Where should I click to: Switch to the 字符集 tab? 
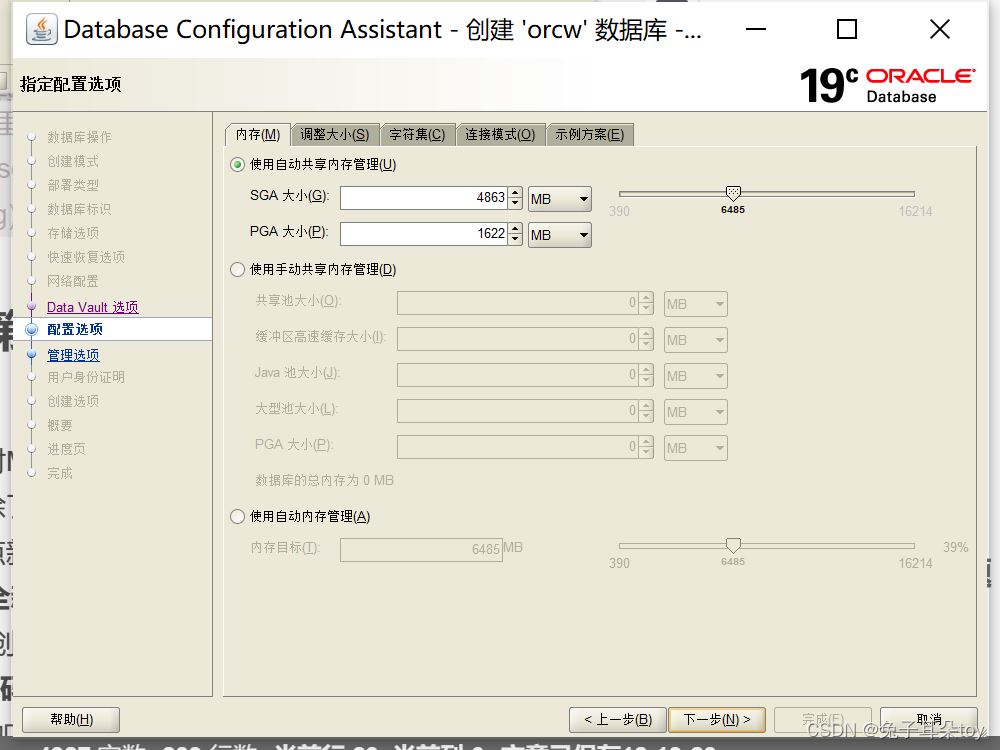pos(417,135)
